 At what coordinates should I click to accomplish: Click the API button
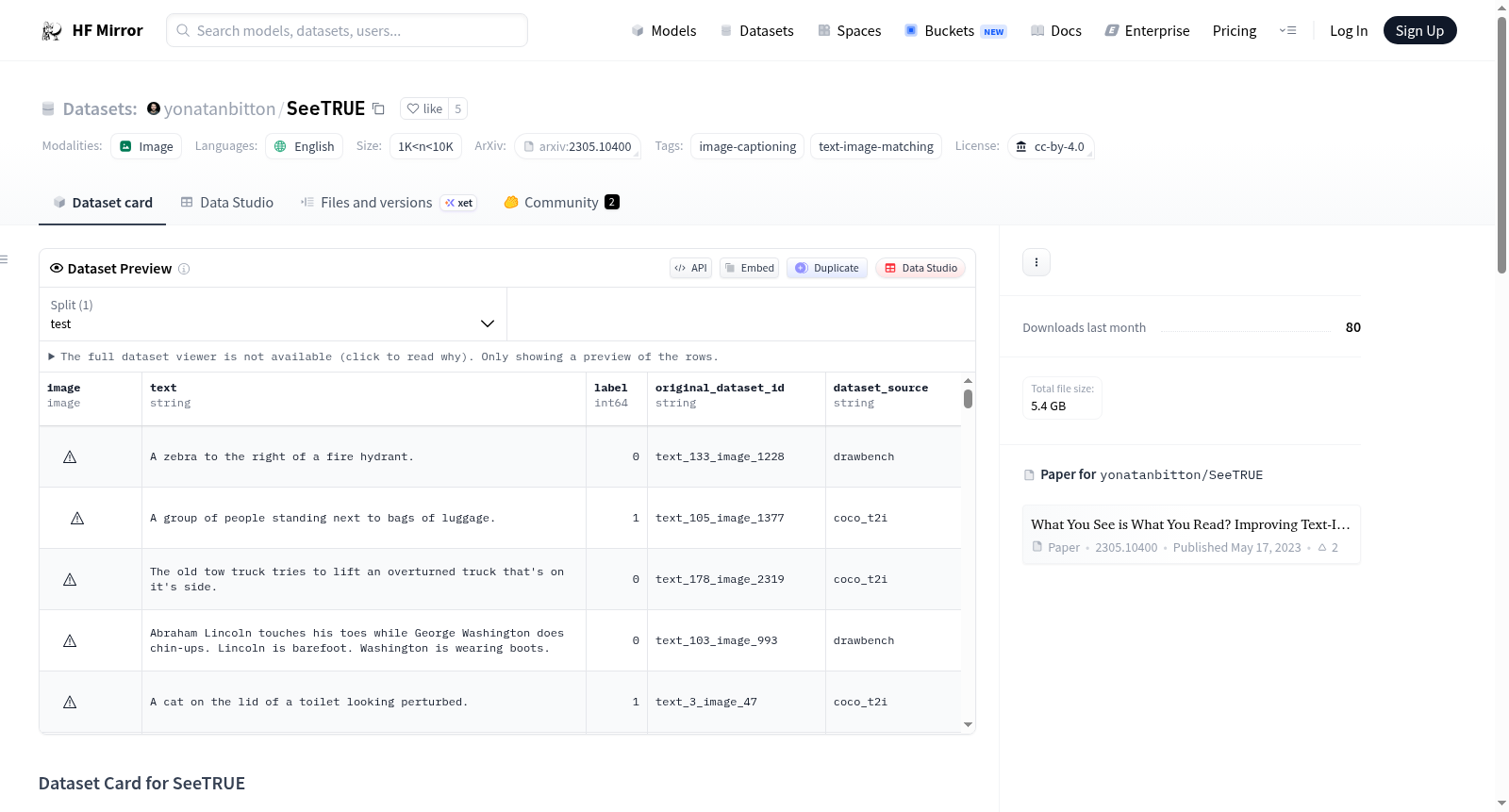690,268
